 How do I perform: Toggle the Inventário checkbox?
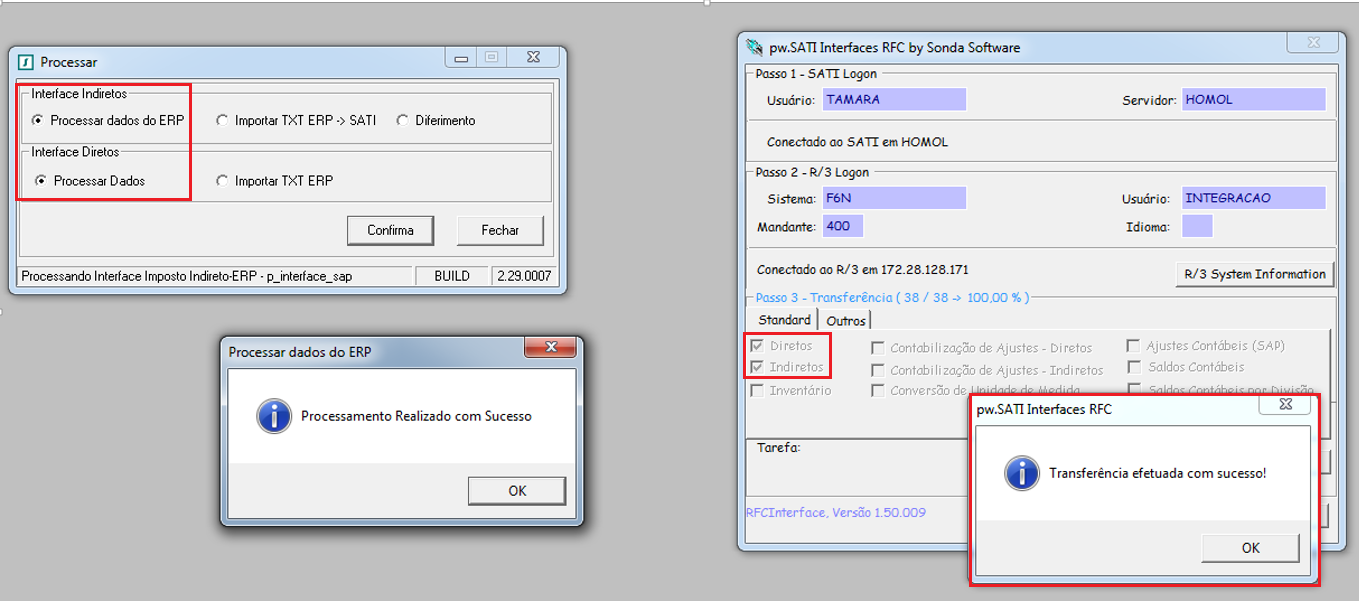tap(757, 391)
